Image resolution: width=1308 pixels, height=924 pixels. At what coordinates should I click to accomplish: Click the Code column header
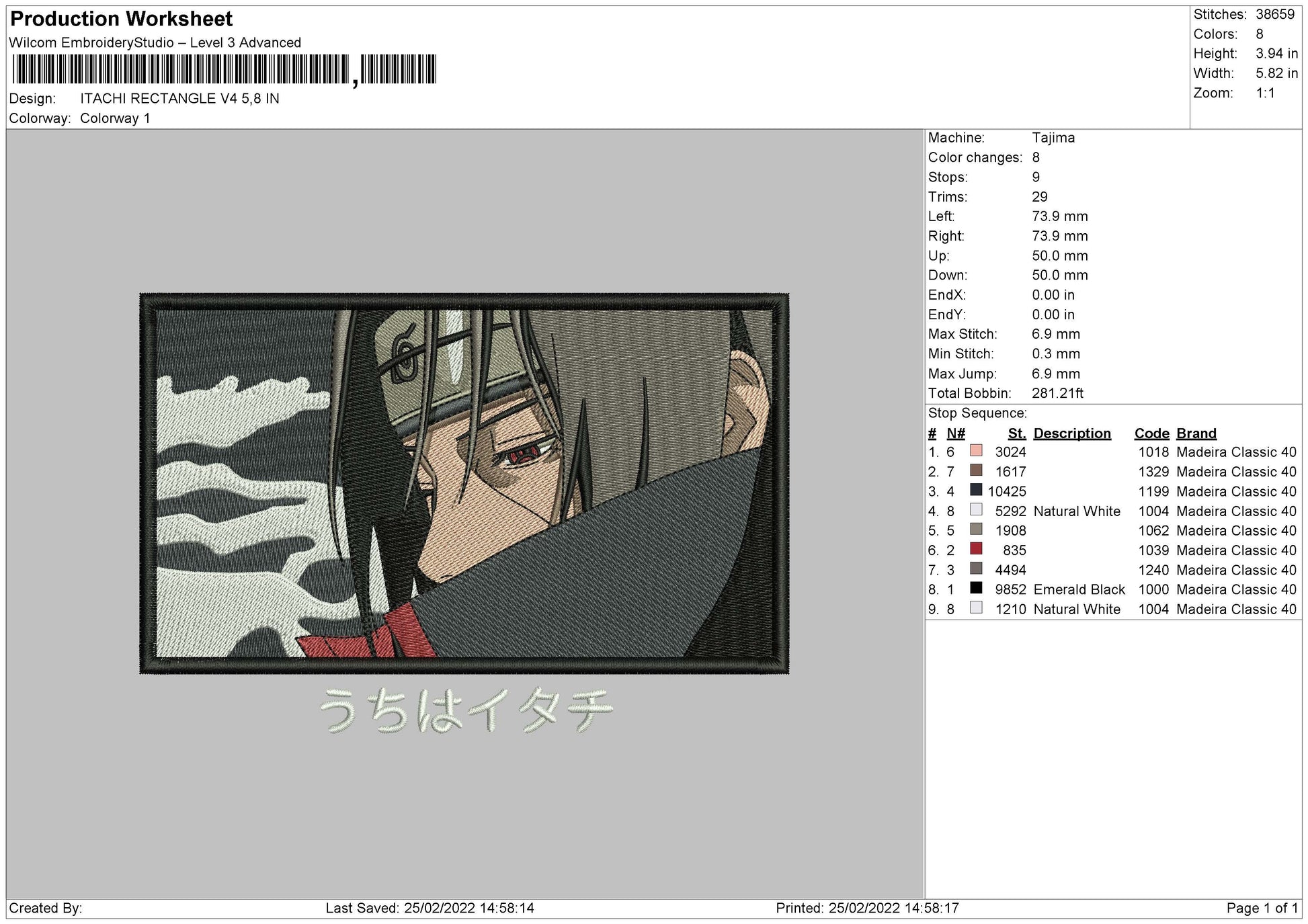point(1151,433)
